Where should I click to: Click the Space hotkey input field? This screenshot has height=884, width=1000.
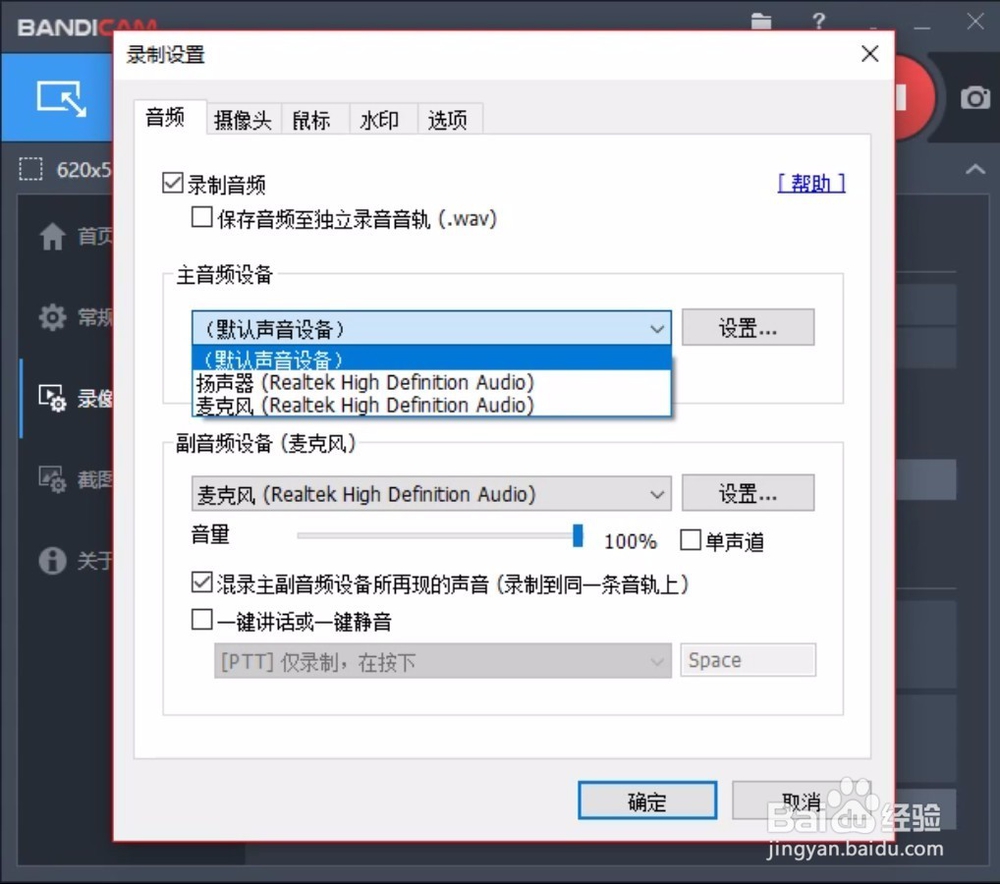(748, 660)
